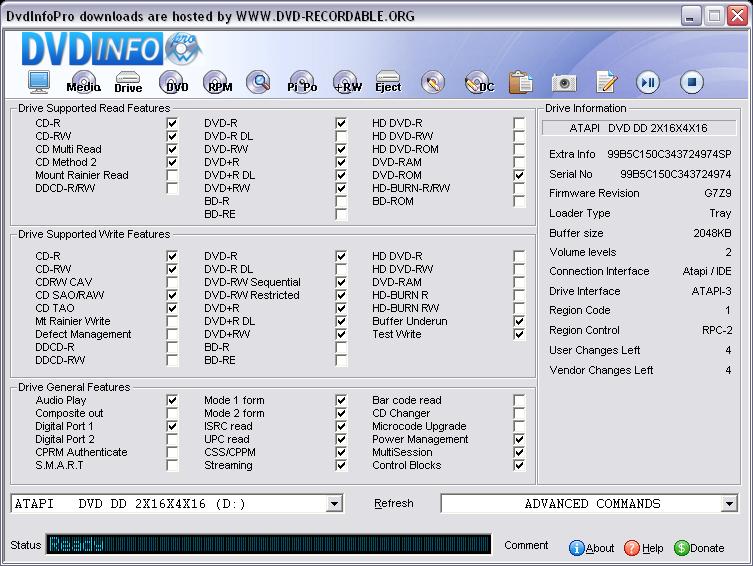Screen dimensions: 753x566
Task: Launch the Pi Po scan icon
Action: [x=302, y=82]
